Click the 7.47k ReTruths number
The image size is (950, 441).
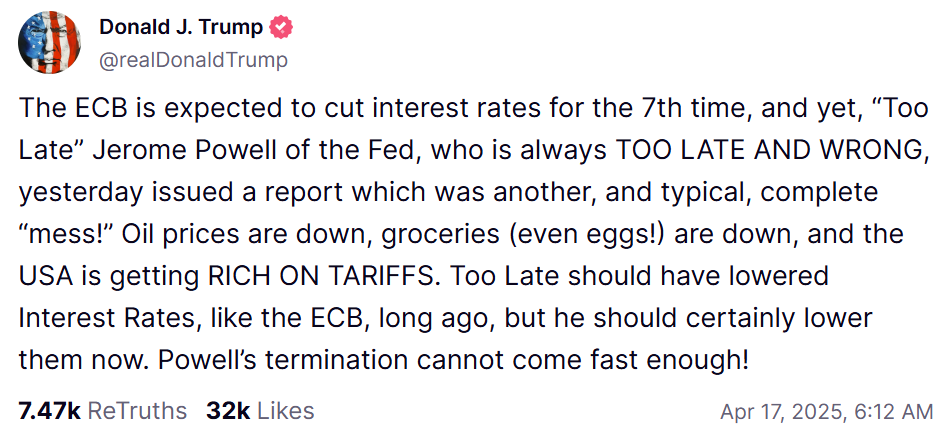[x=49, y=411]
